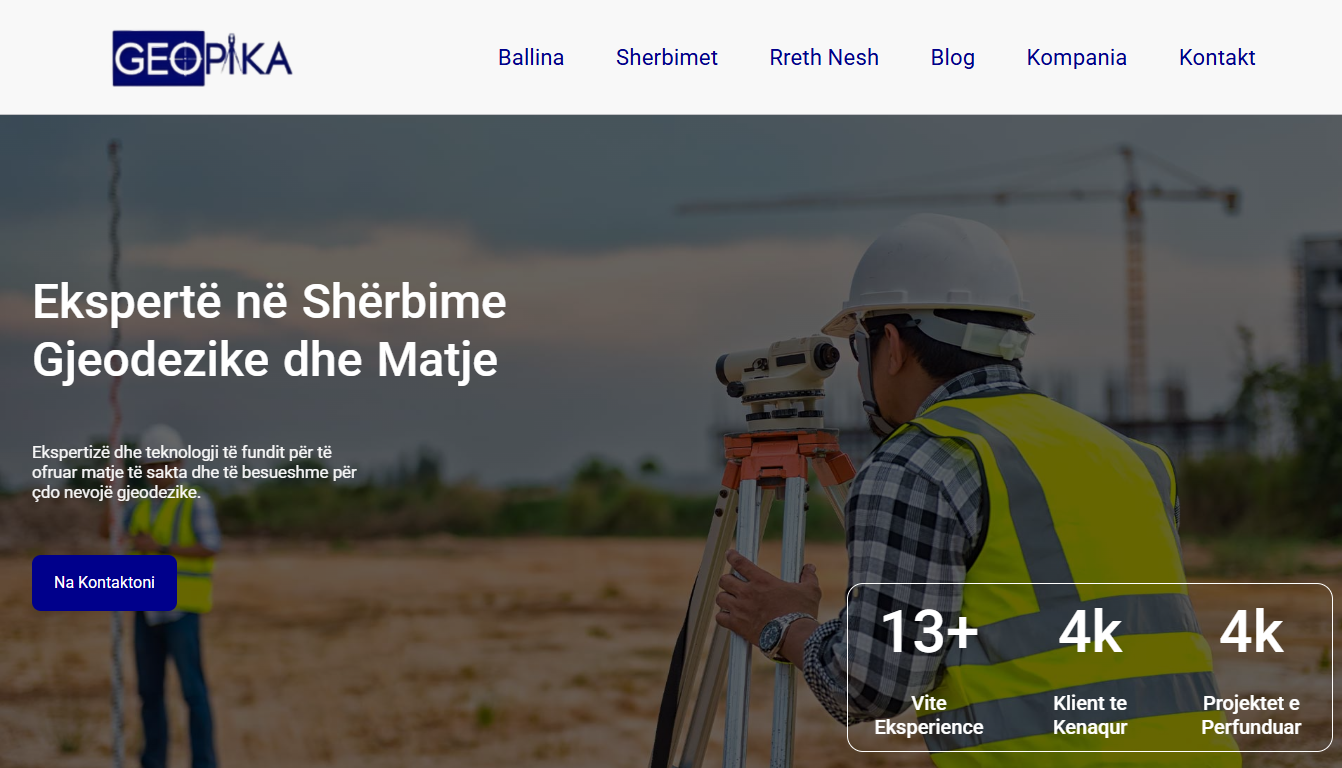1342x768 pixels.
Task: Open the Blog page
Action: click(x=953, y=58)
